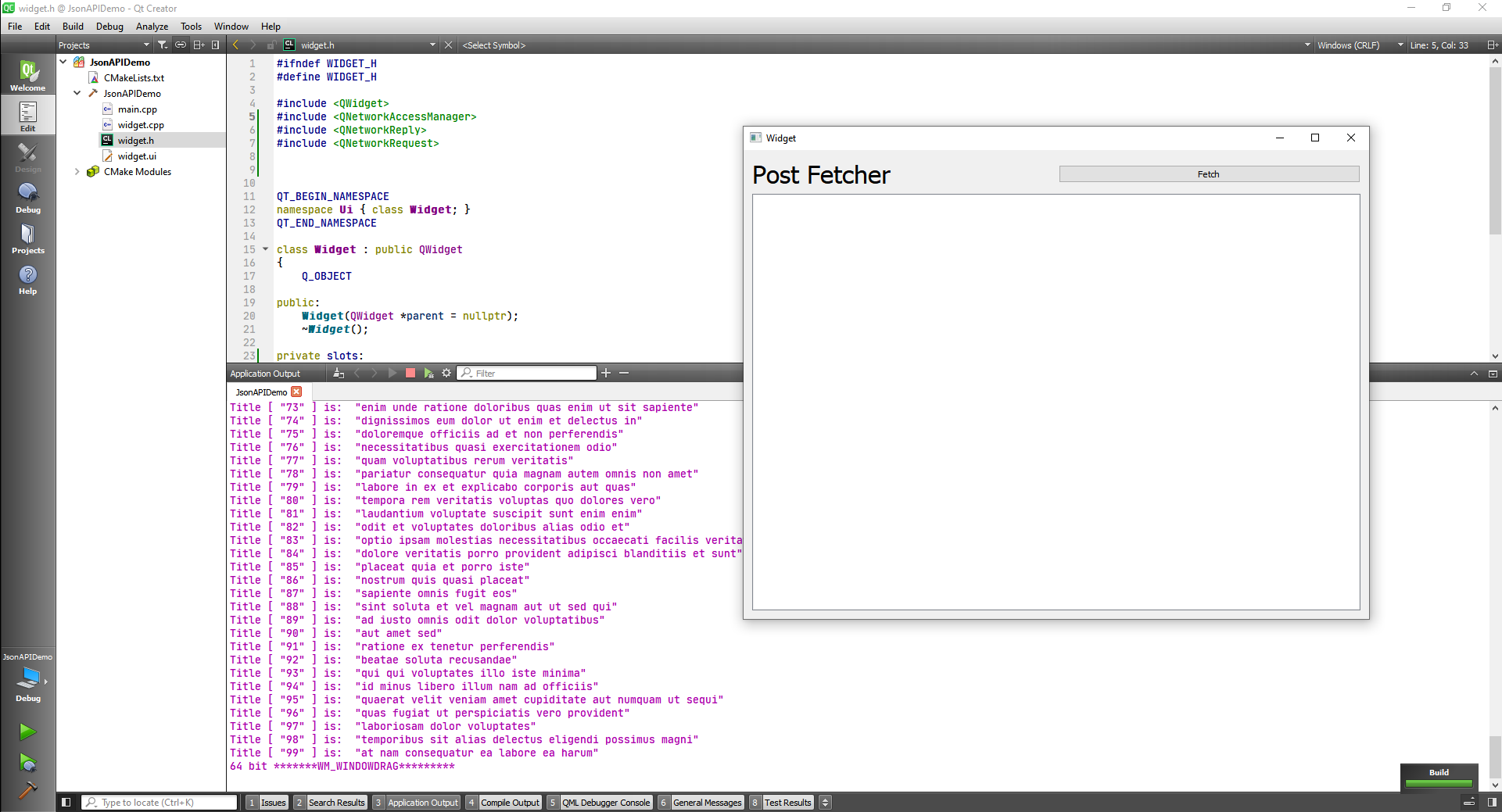This screenshot has height=812, width=1502.
Task: Open the Compile Output pane
Action: 504,802
